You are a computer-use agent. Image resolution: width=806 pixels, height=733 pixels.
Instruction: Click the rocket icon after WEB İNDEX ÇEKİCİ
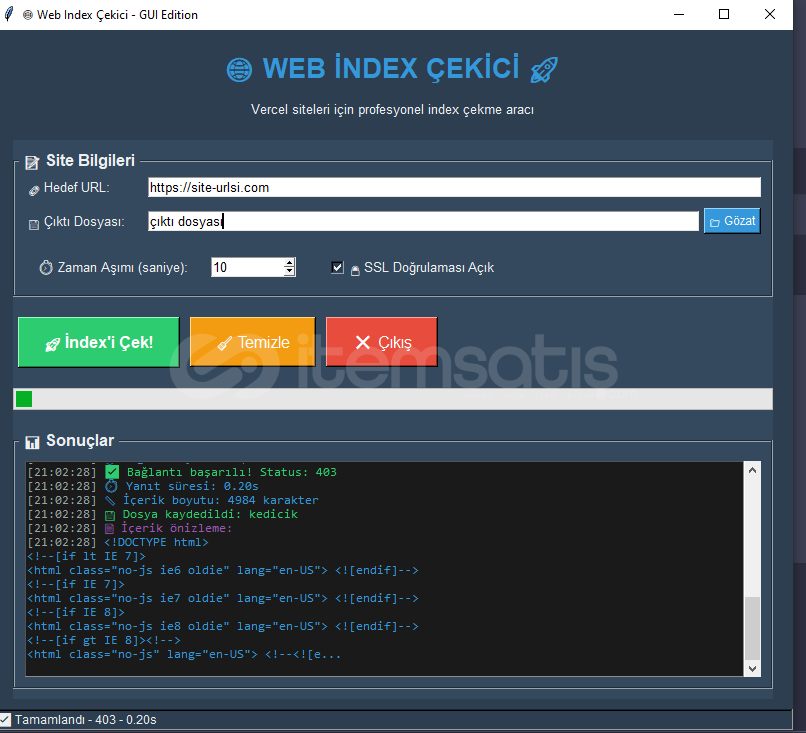[544, 69]
